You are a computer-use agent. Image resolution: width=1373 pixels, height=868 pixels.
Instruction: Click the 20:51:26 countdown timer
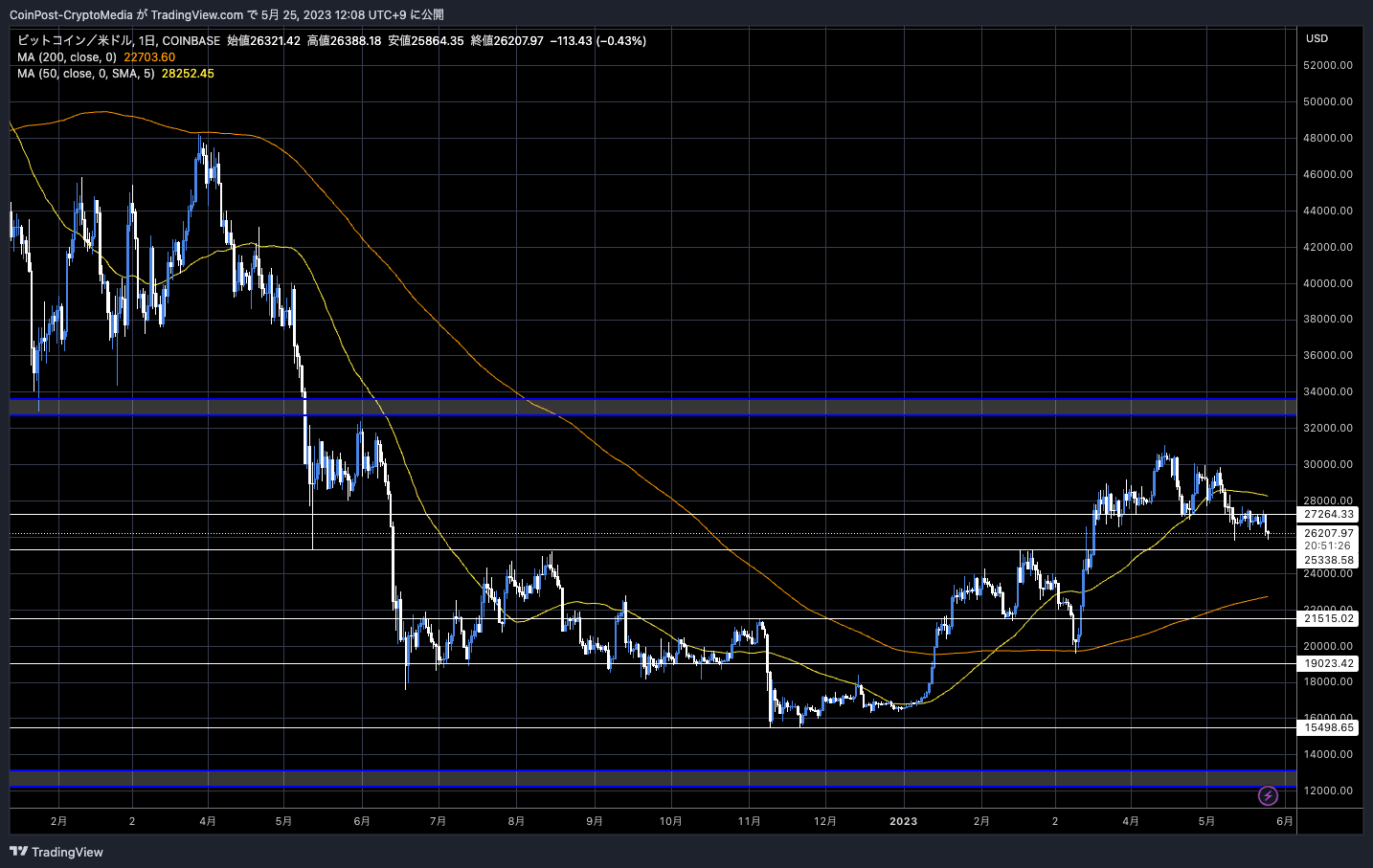pos(1327,545)
